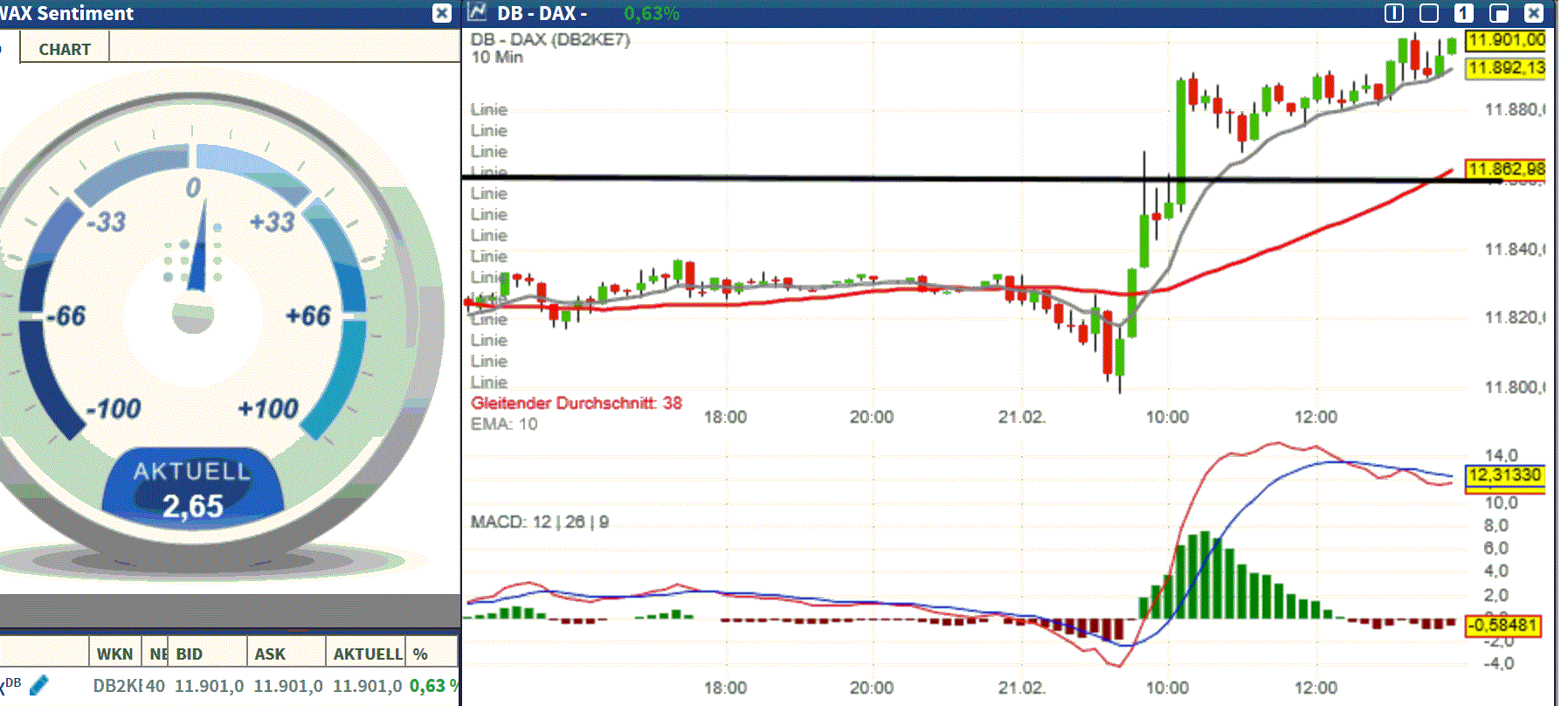Close the DB - DAX chart window

1534,13
